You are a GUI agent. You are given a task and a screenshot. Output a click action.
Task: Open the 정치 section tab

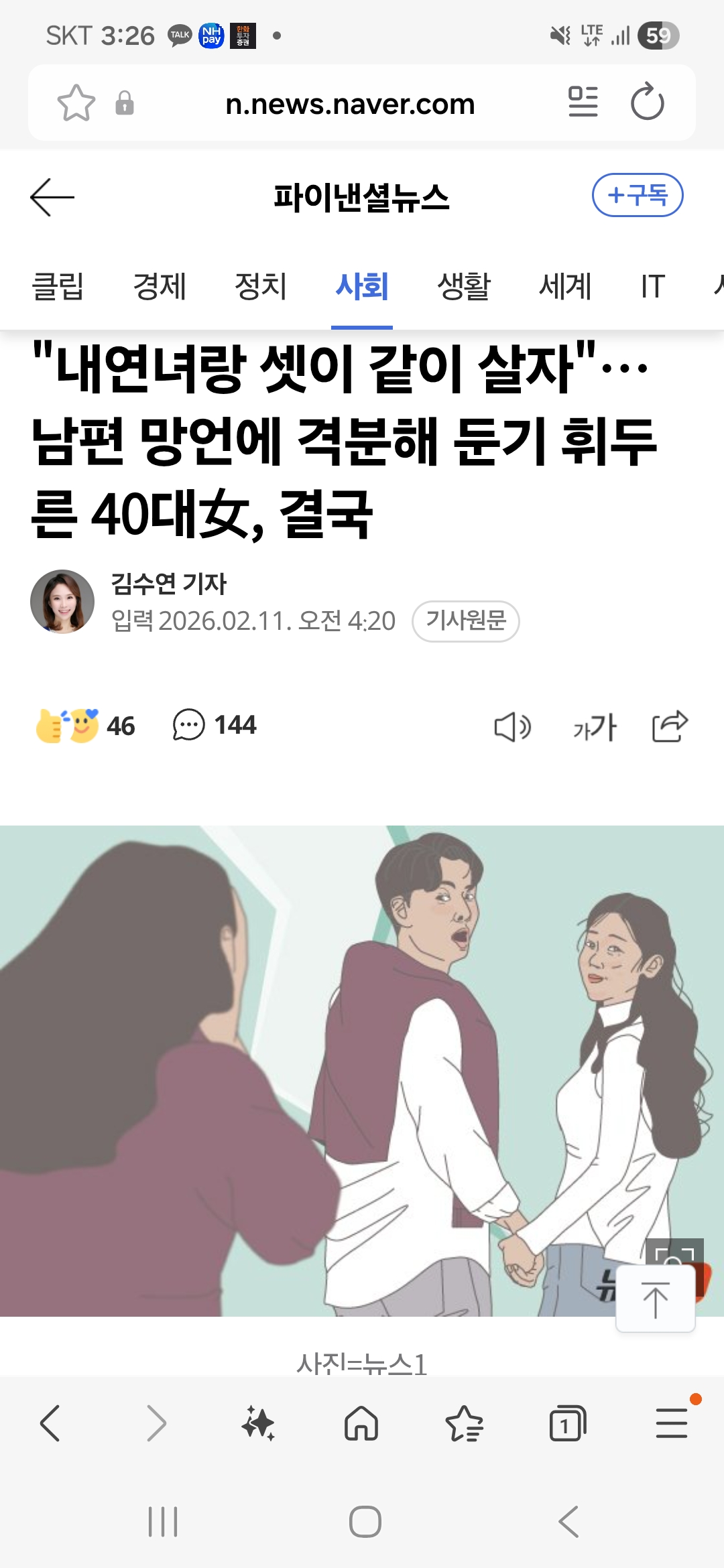pos(261,287)
